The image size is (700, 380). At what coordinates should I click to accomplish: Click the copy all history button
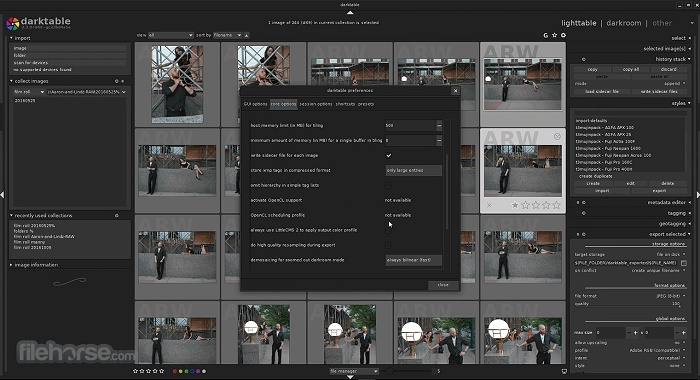(630, 69)
